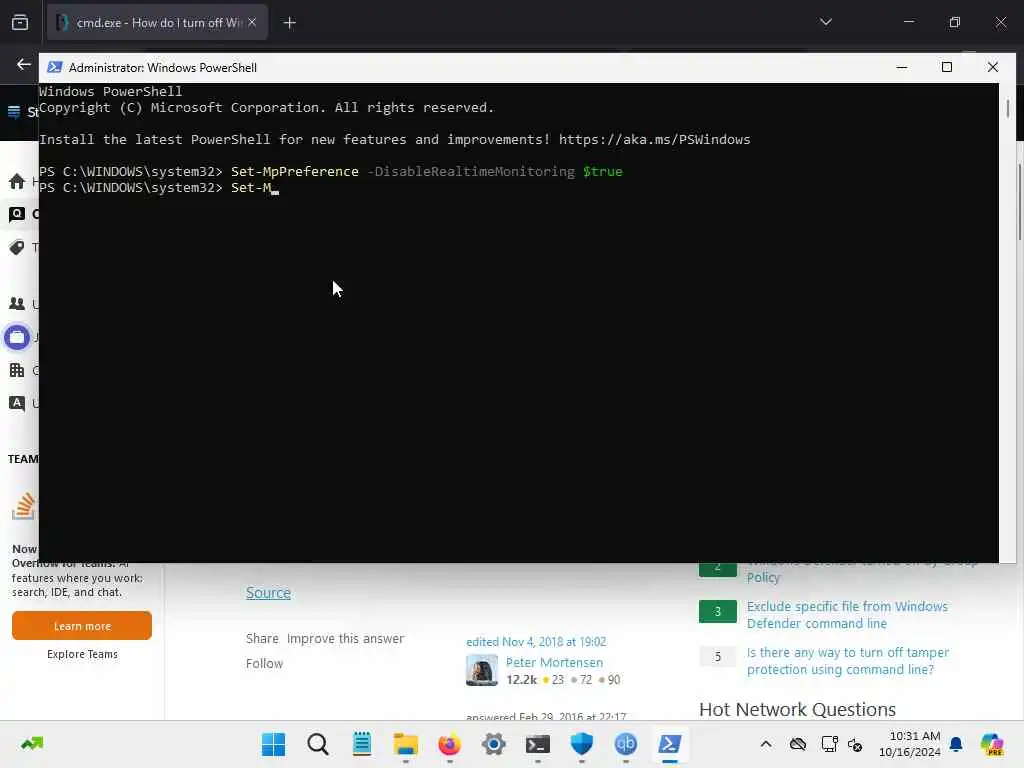
Task: Click the letter A icon in sidebar
Action: (17, 403)
